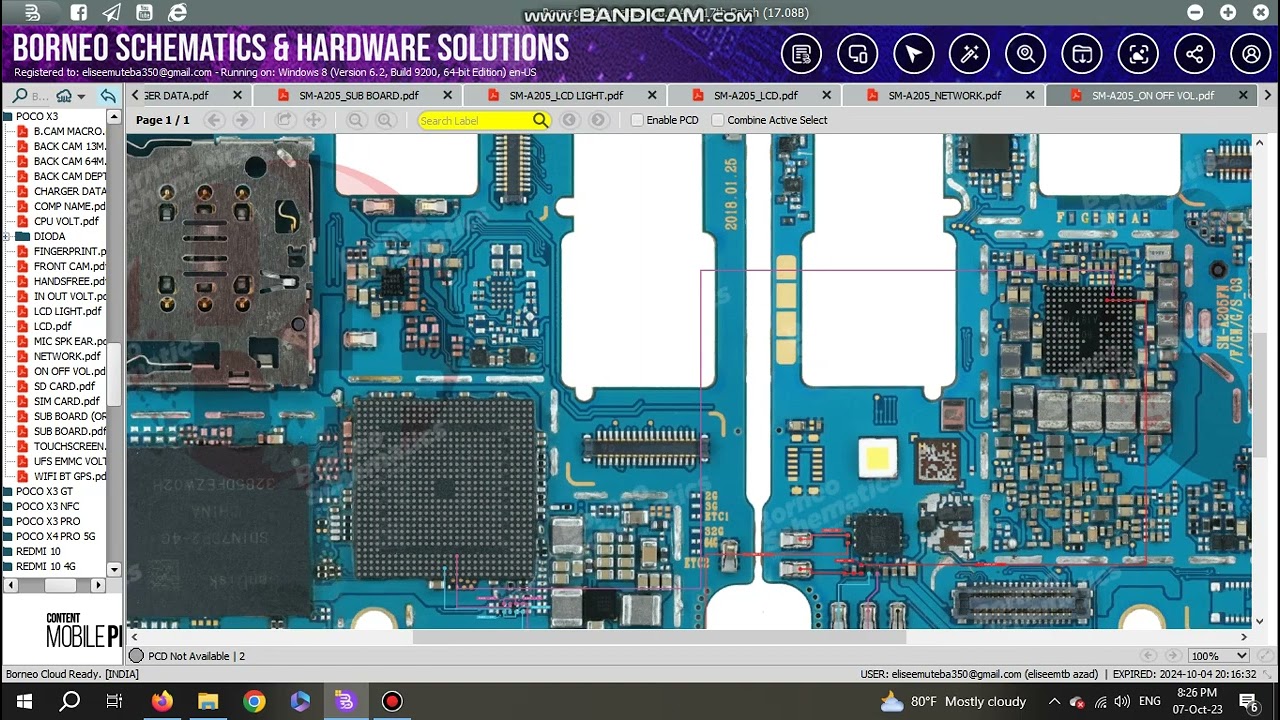
Task: Open ON OFF VOL.pdf tree item
Action: tap(69, 371)
